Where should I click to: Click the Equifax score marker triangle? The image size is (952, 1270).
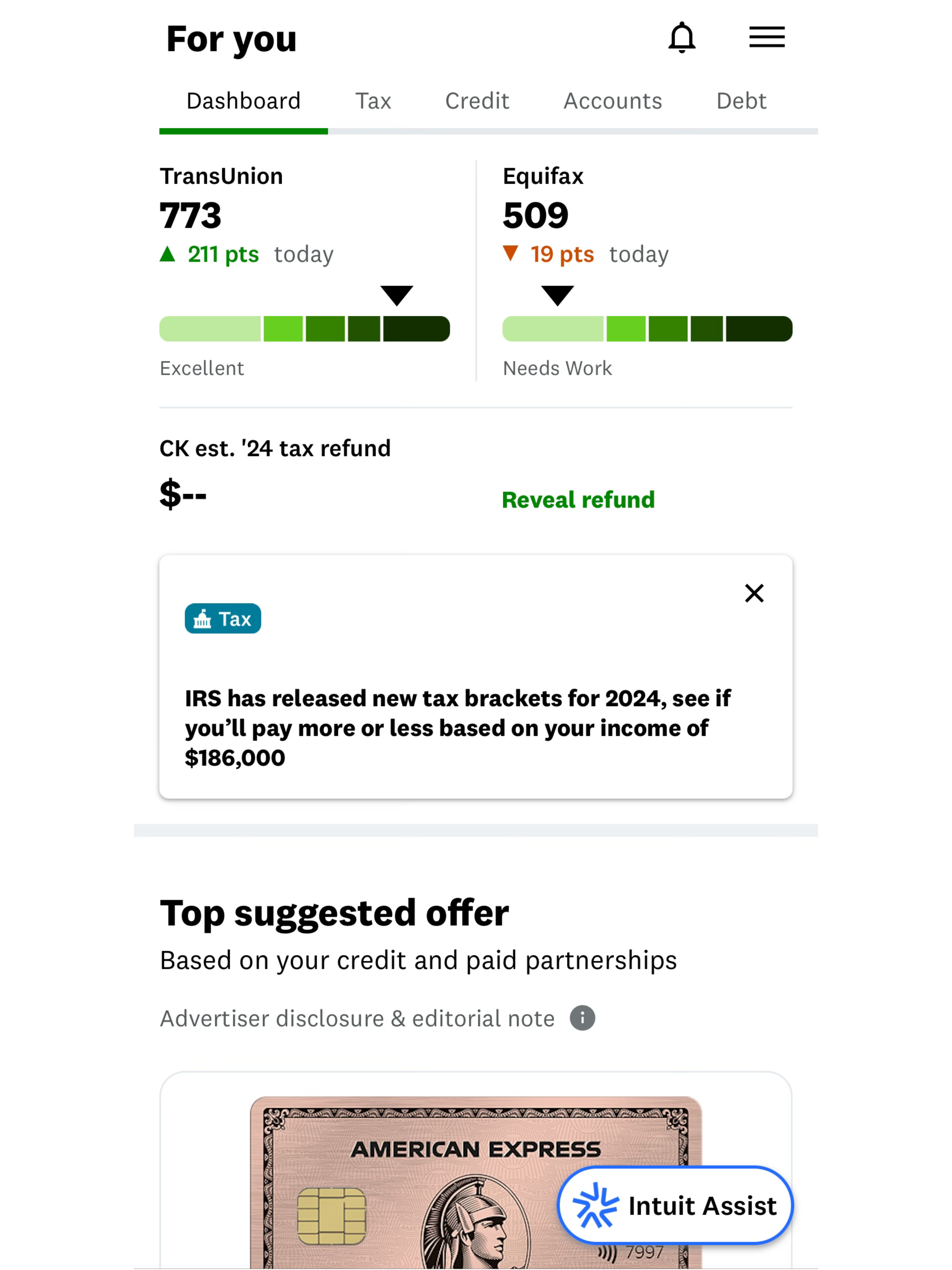pos(557,295)
